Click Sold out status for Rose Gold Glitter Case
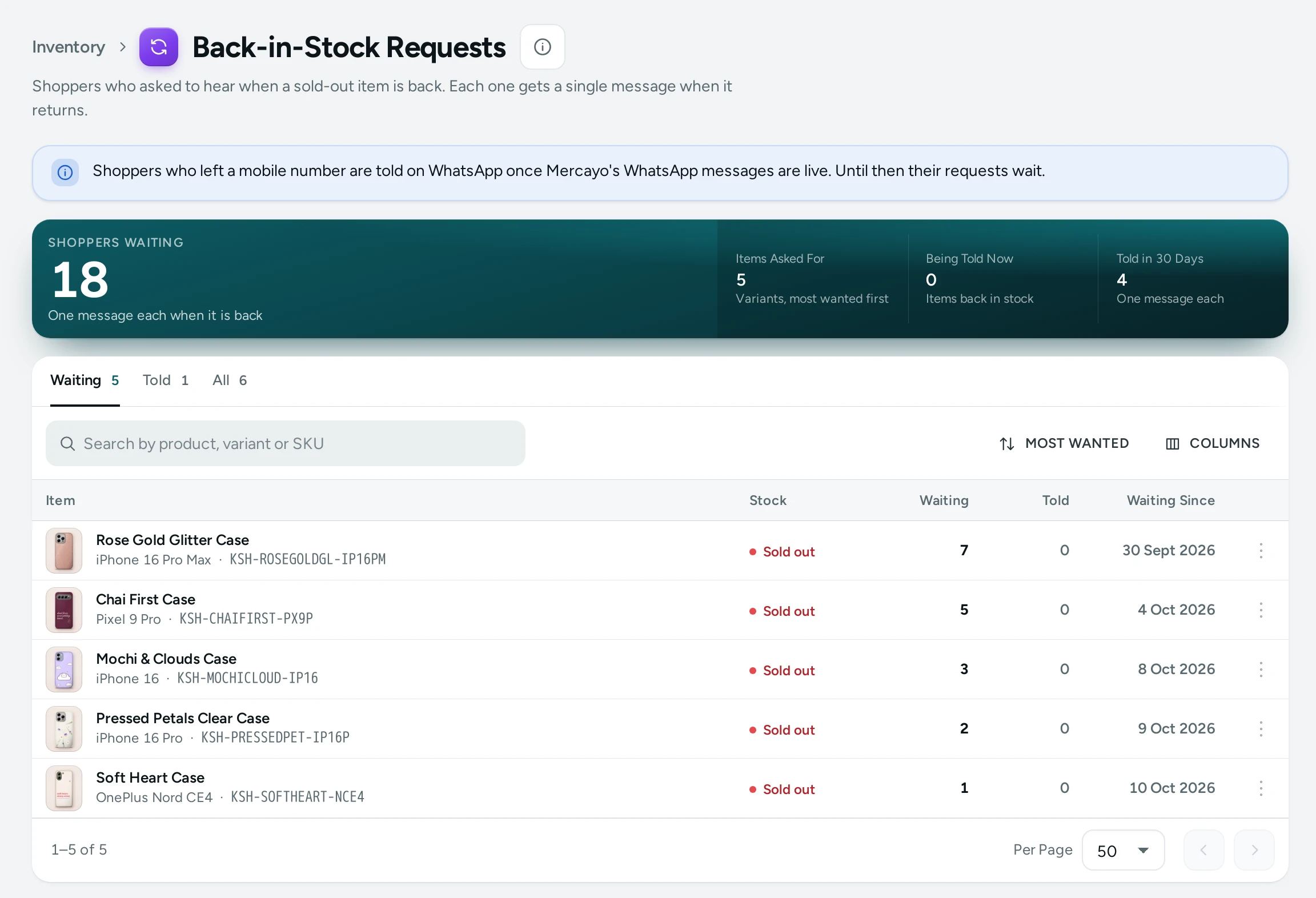The image size is (1316, 898). [x=782, y=552]
